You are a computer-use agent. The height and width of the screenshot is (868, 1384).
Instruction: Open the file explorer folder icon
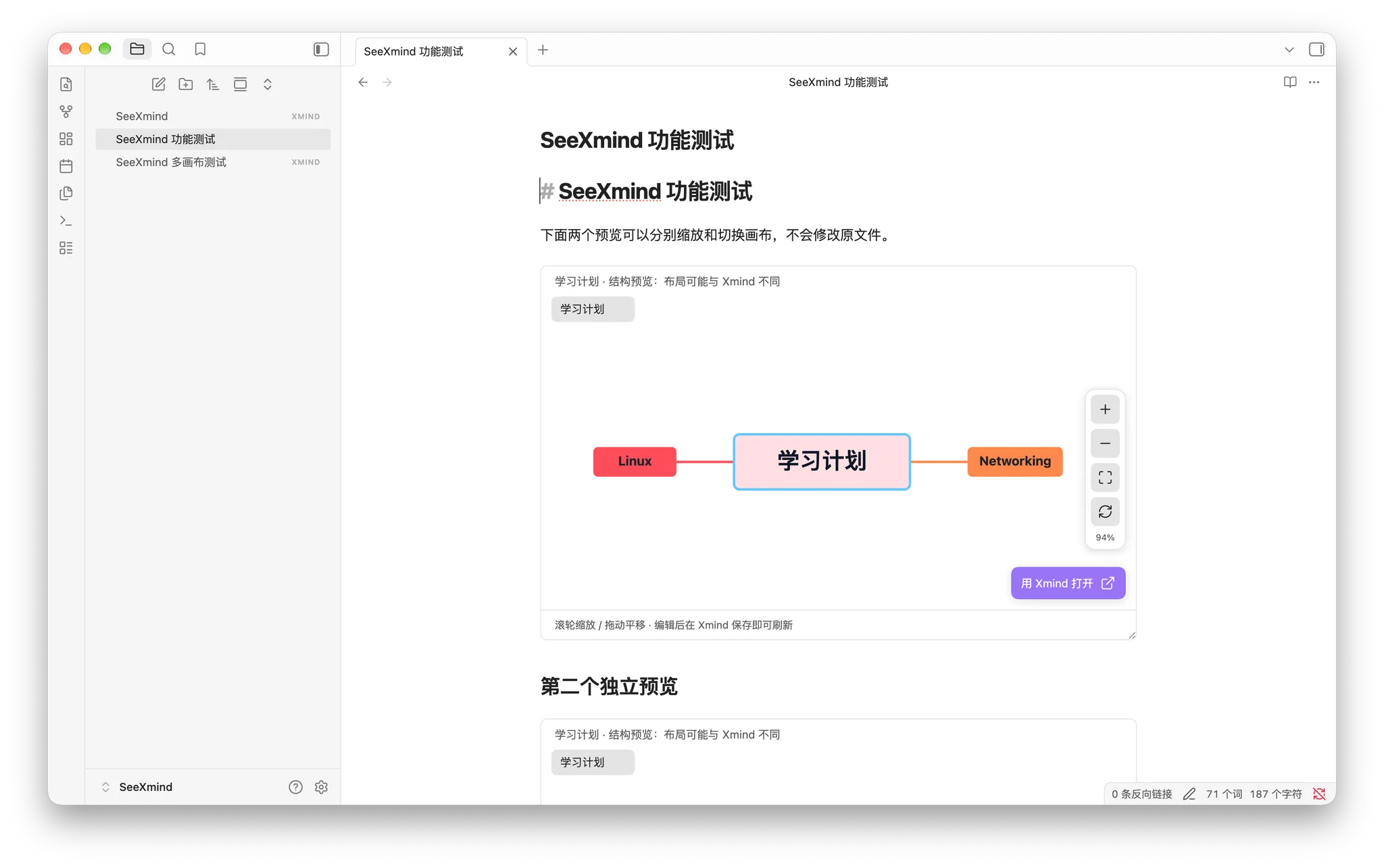[137, 49]
